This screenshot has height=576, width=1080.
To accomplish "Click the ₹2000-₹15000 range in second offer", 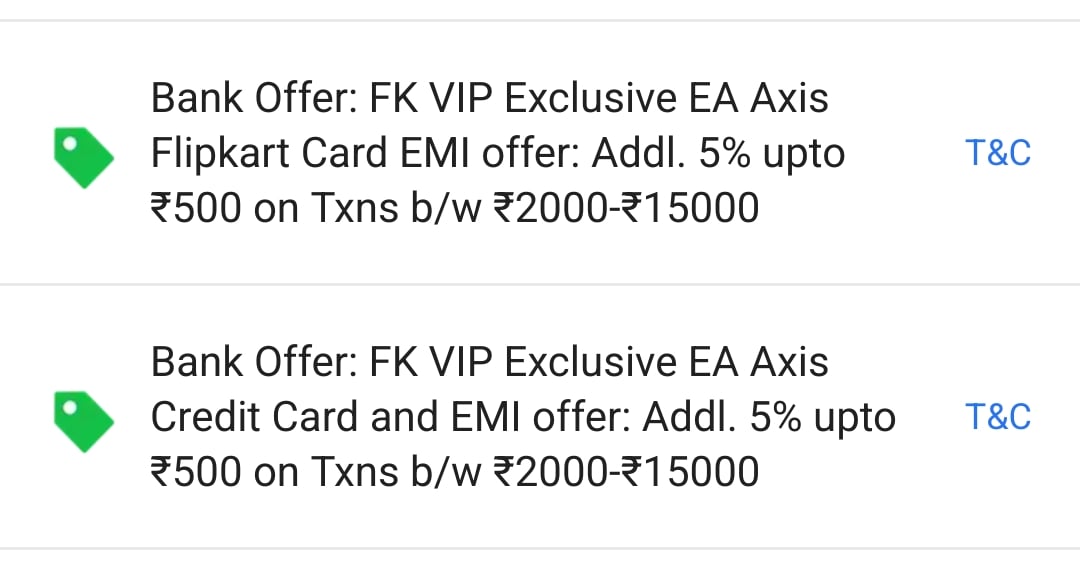I will [627, 472].
